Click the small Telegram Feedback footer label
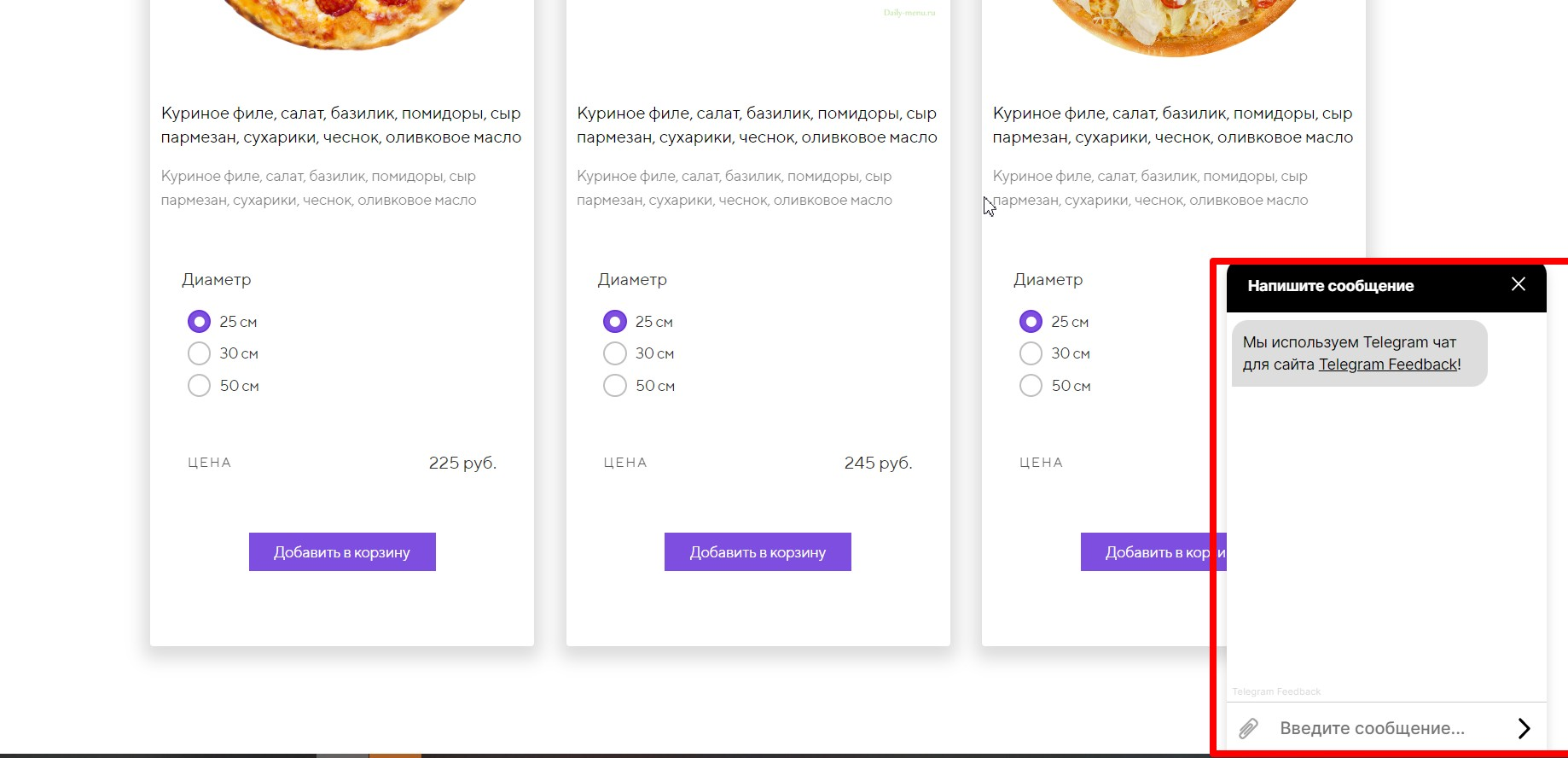Viewport: 1568px width, 758px height. pyautogui.click(x=1276, y=691)
